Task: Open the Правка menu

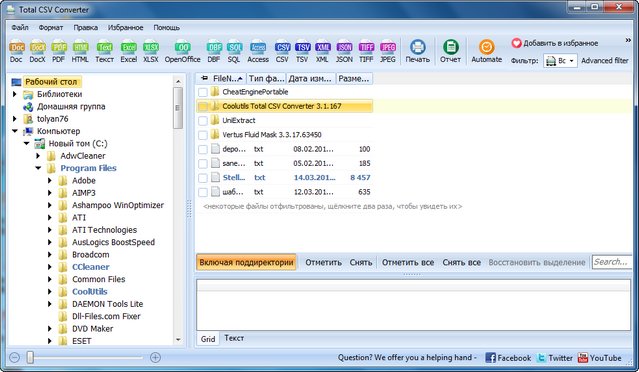Action: click(x=86, y=28)
